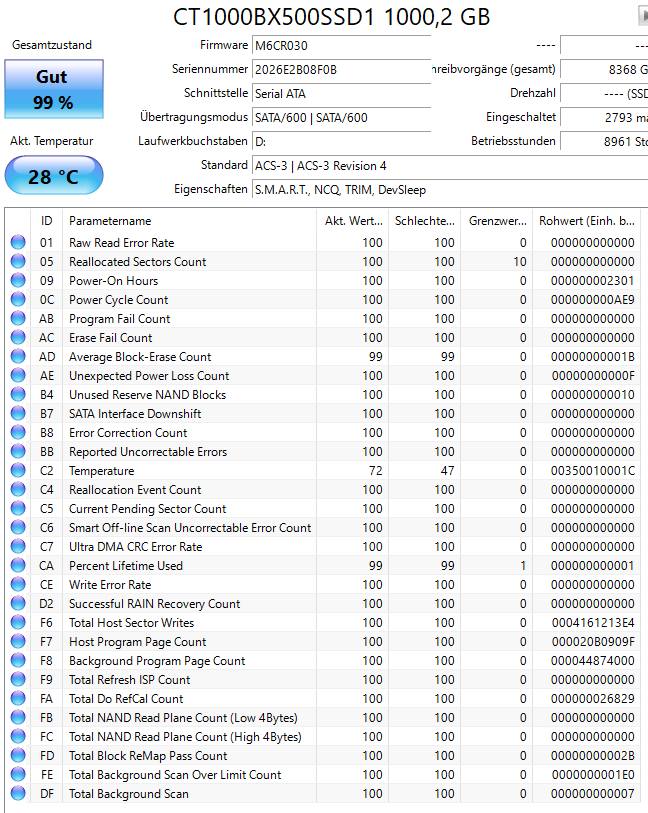Click the Akt. Wert column header
This screenshot has height=813, width=648.
pyautogui.click(x=353, y=221)
